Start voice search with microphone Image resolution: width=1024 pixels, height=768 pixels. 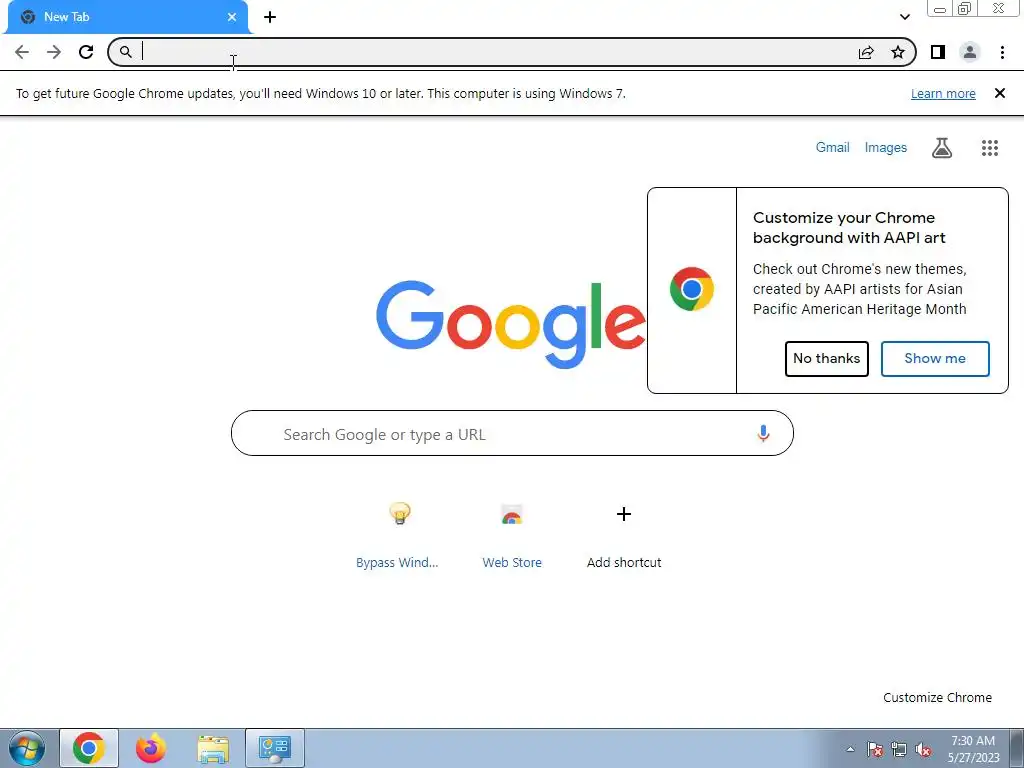763,434
